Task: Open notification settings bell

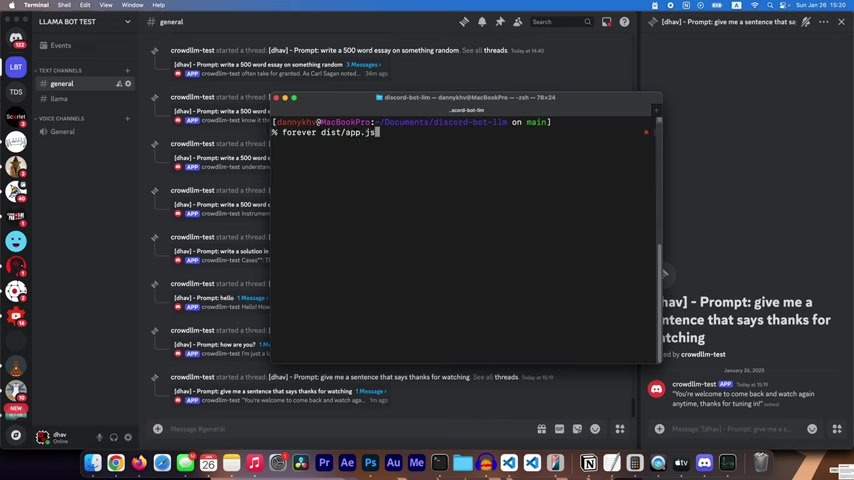Action: [x=482, y=22]
